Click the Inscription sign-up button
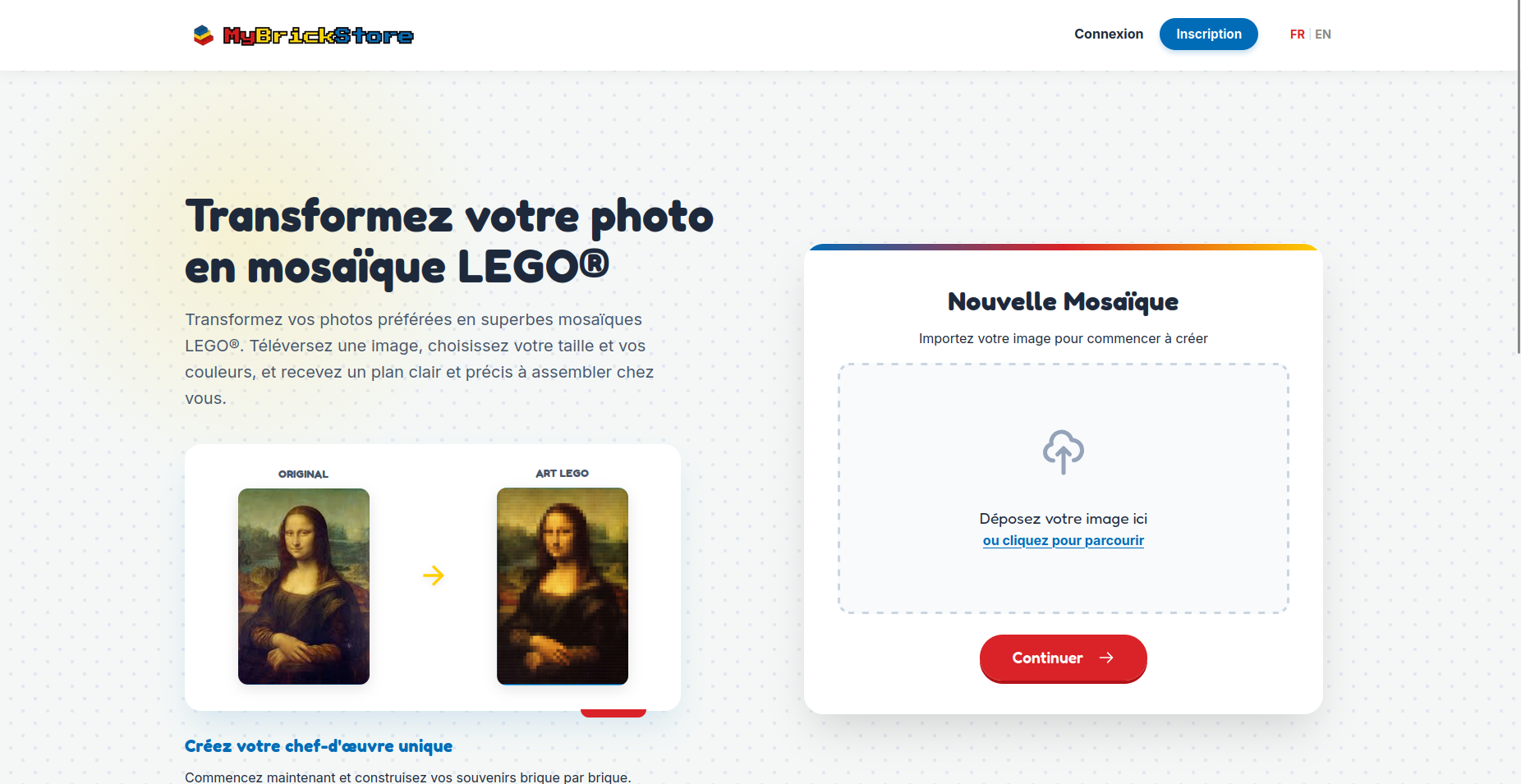This screenshot has width=1521, height=784. pos(1209,34)
